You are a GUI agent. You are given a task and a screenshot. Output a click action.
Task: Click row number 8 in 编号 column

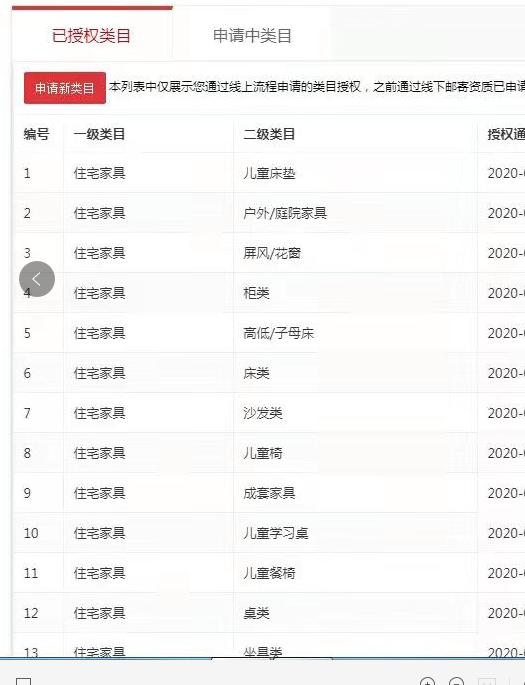27,453
